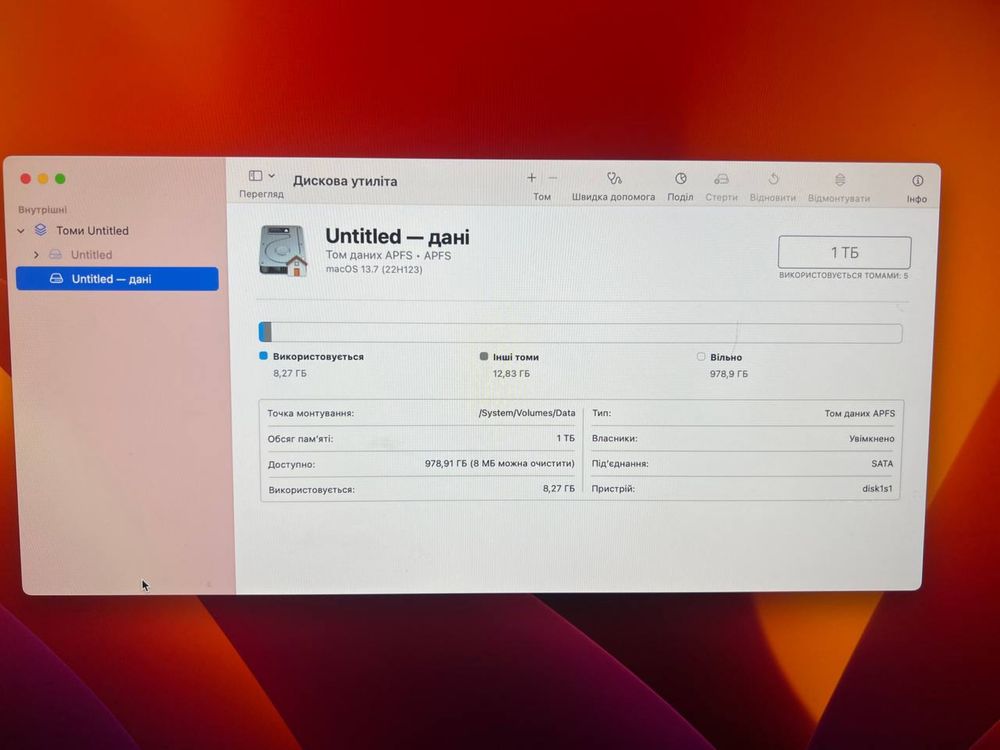Viewport: 1000px width, 750px height.
Task: Close the Disk Utility window (red button)
Action: [26, 179]
